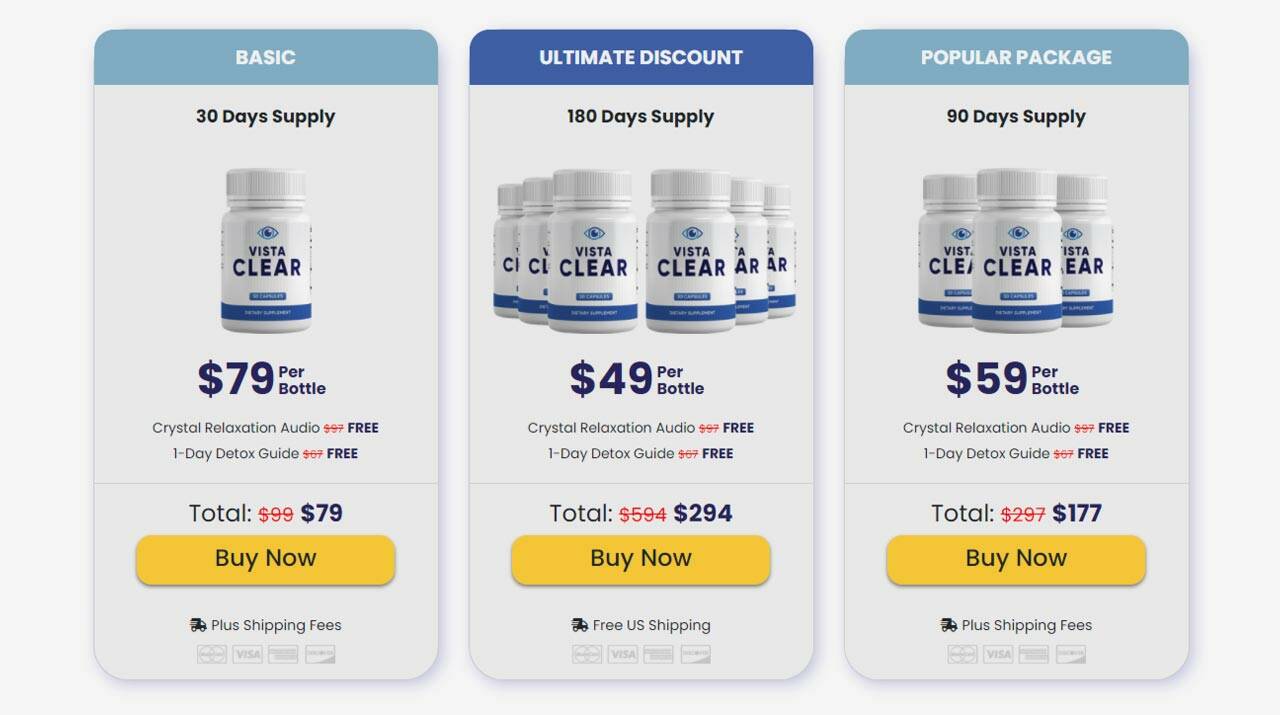The width and height of the screenshot is (1280, 715).
Task: Click the single Vista Clear bottle image
Action: [266, 250]
